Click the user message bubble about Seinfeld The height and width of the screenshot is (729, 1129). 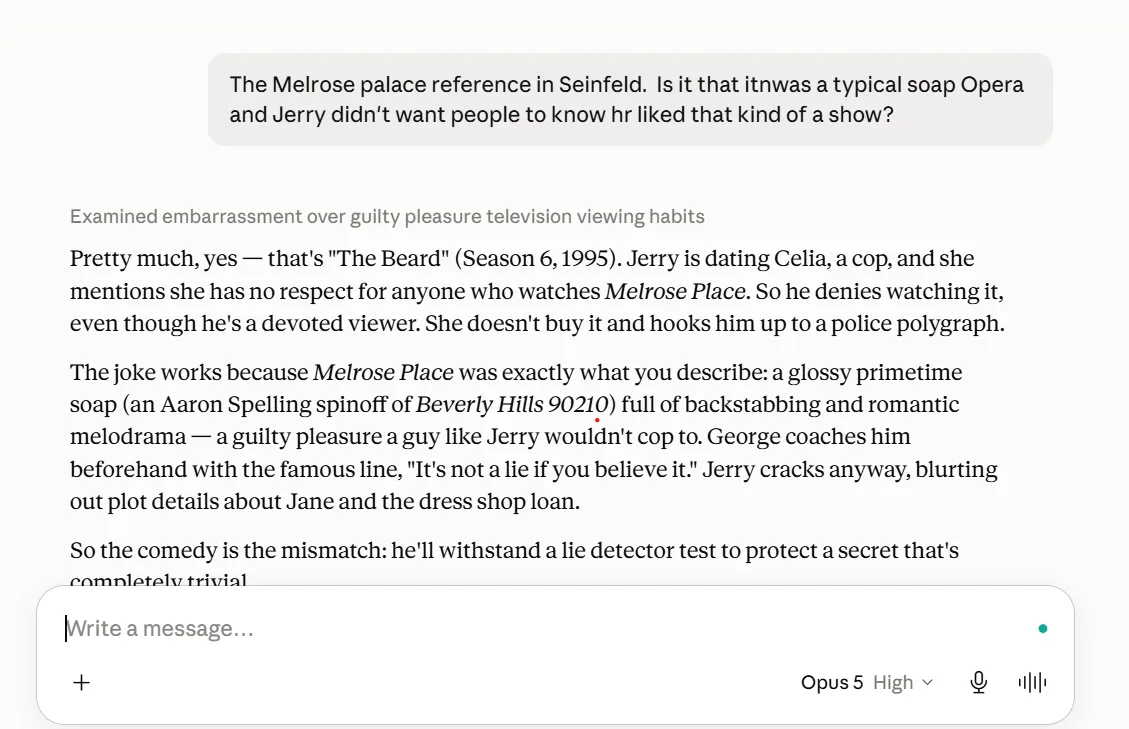coord(630,99)
